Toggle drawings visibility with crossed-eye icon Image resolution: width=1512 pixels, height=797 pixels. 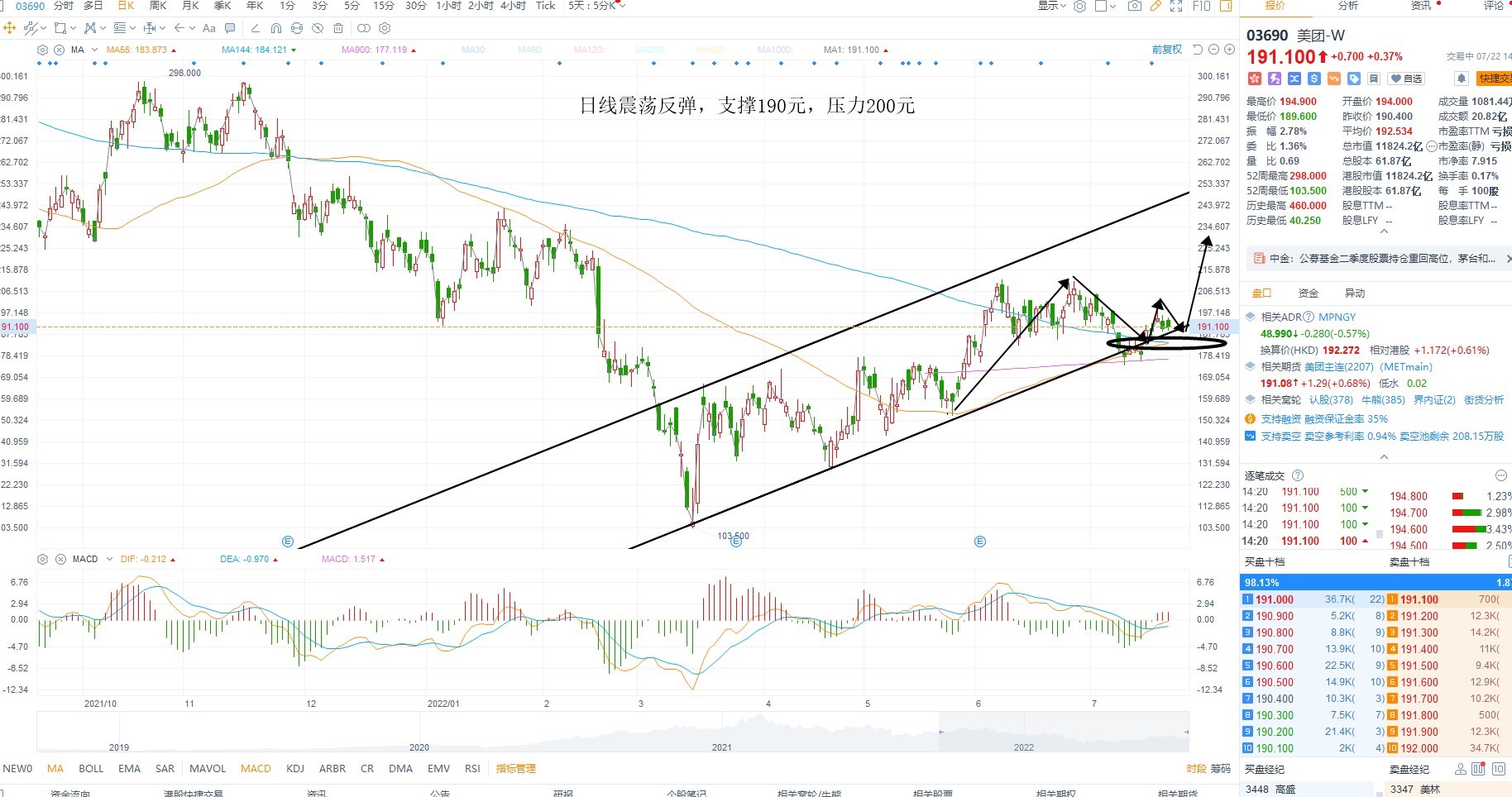[x=318, y=28]
